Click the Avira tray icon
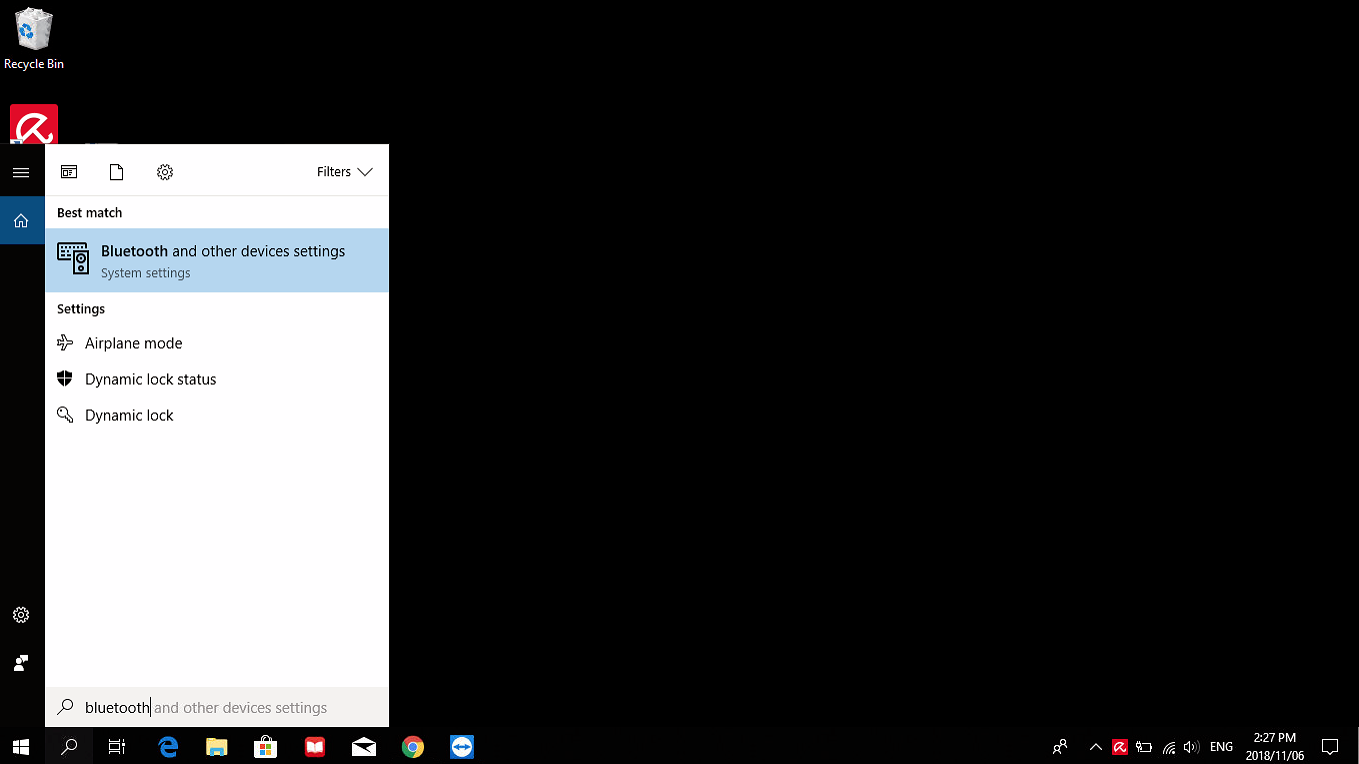1359x764 pixels. [x=1120, y=747]
